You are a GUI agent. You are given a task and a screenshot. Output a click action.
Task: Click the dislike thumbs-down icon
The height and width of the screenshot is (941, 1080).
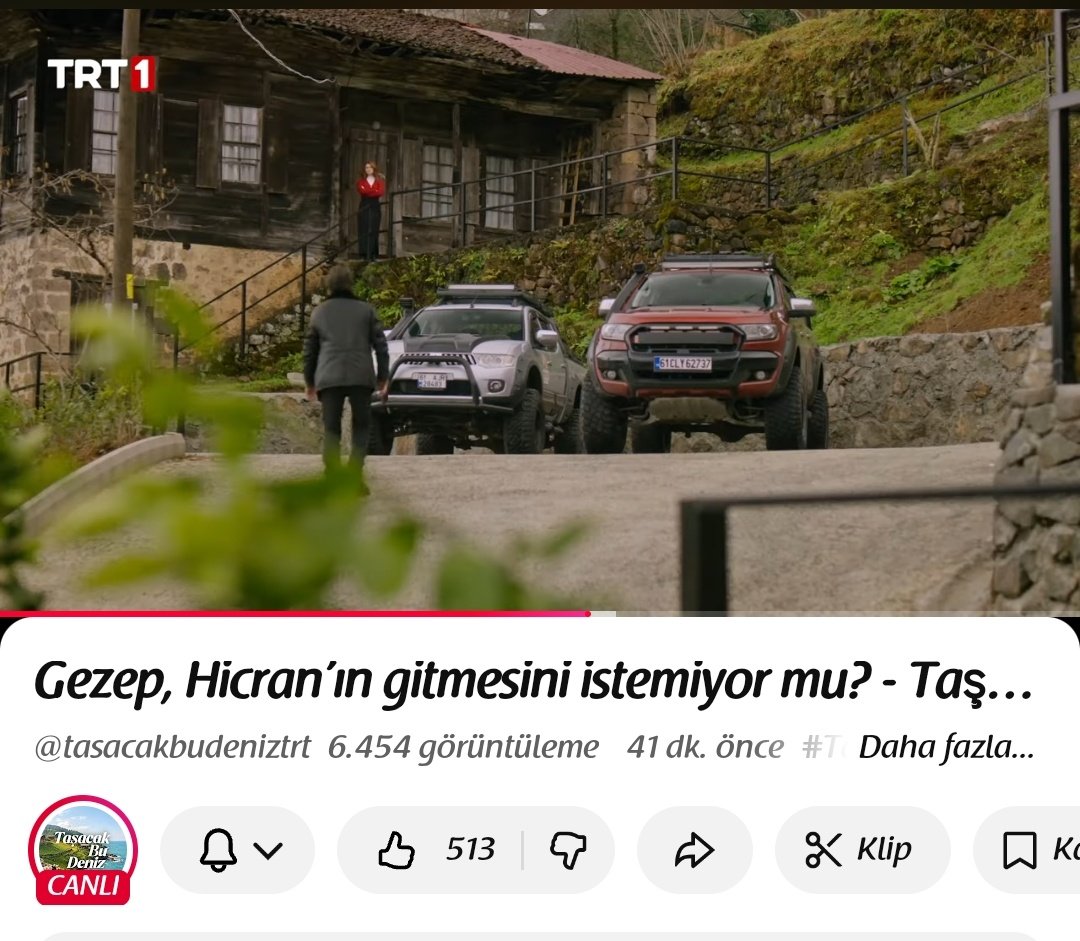(x=567, y=850)
